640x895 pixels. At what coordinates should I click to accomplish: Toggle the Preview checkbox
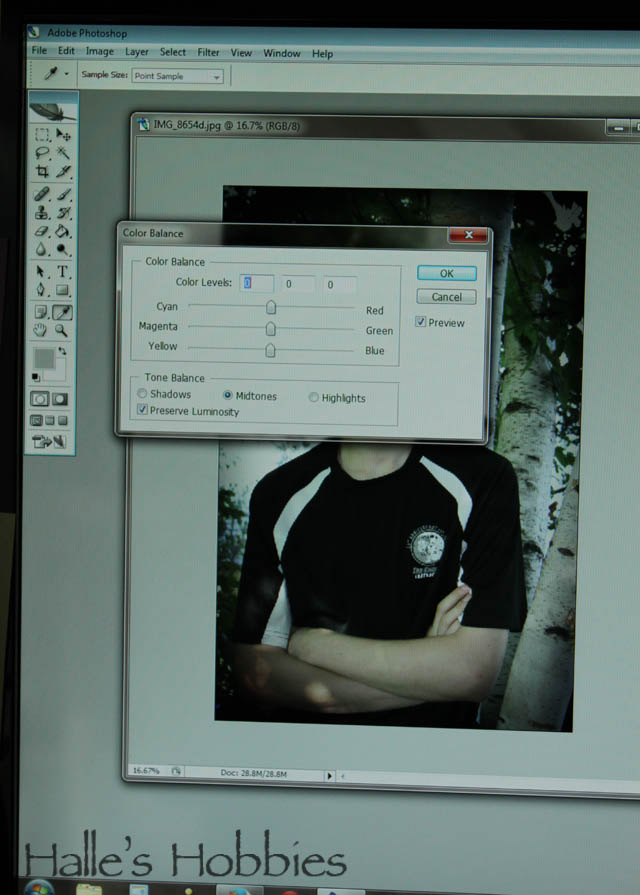(x=421, y=323)
